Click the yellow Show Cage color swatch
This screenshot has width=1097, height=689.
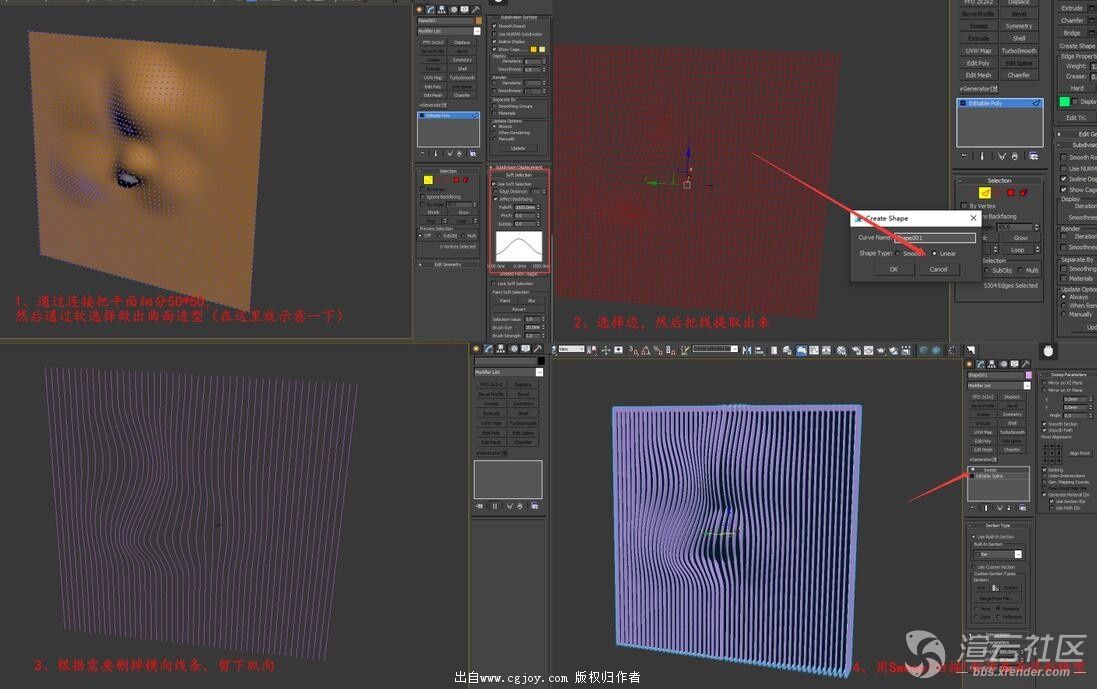[534, 49]
